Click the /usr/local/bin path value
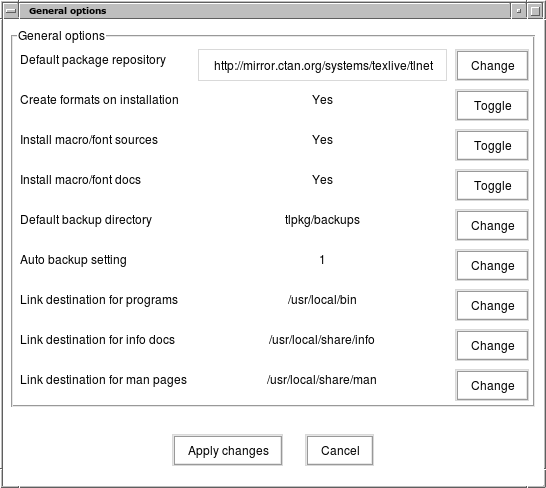The image size is (546, 488). coord(322,300)
